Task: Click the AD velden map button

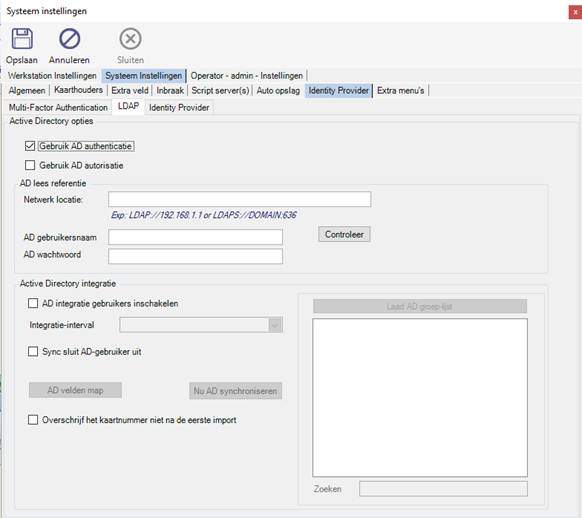Action: pos(75,390)
